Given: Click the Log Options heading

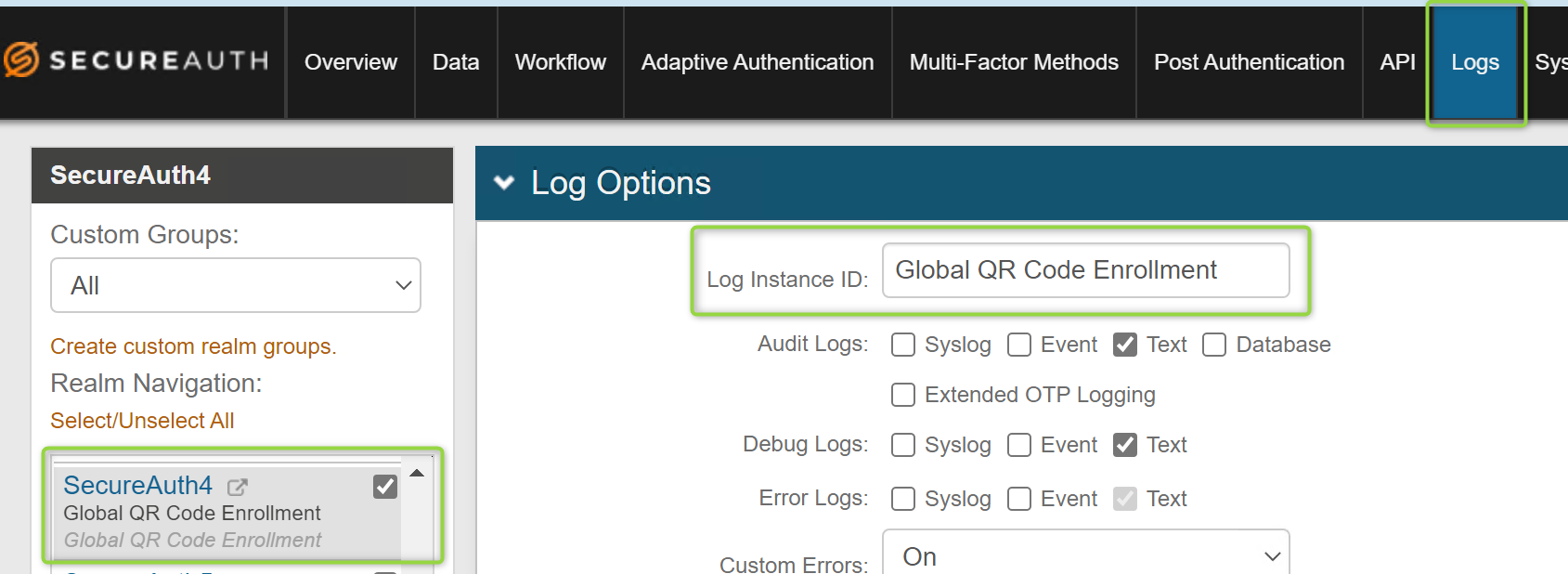Looking at the screenshot, I should [621, 183].
